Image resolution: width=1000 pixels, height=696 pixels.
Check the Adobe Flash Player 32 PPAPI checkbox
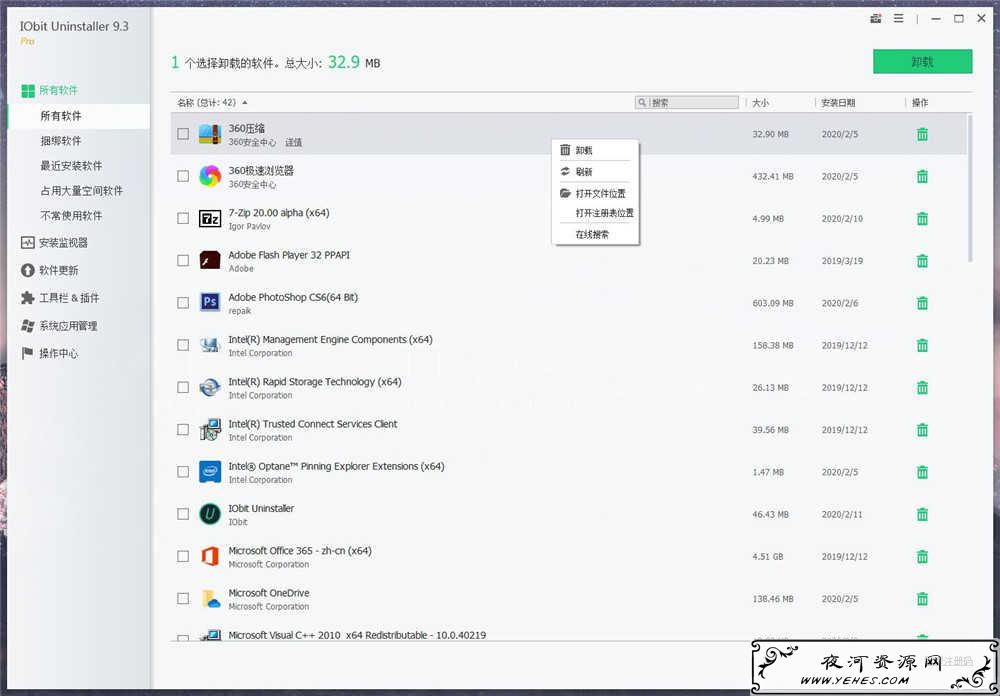click(183, 260)
